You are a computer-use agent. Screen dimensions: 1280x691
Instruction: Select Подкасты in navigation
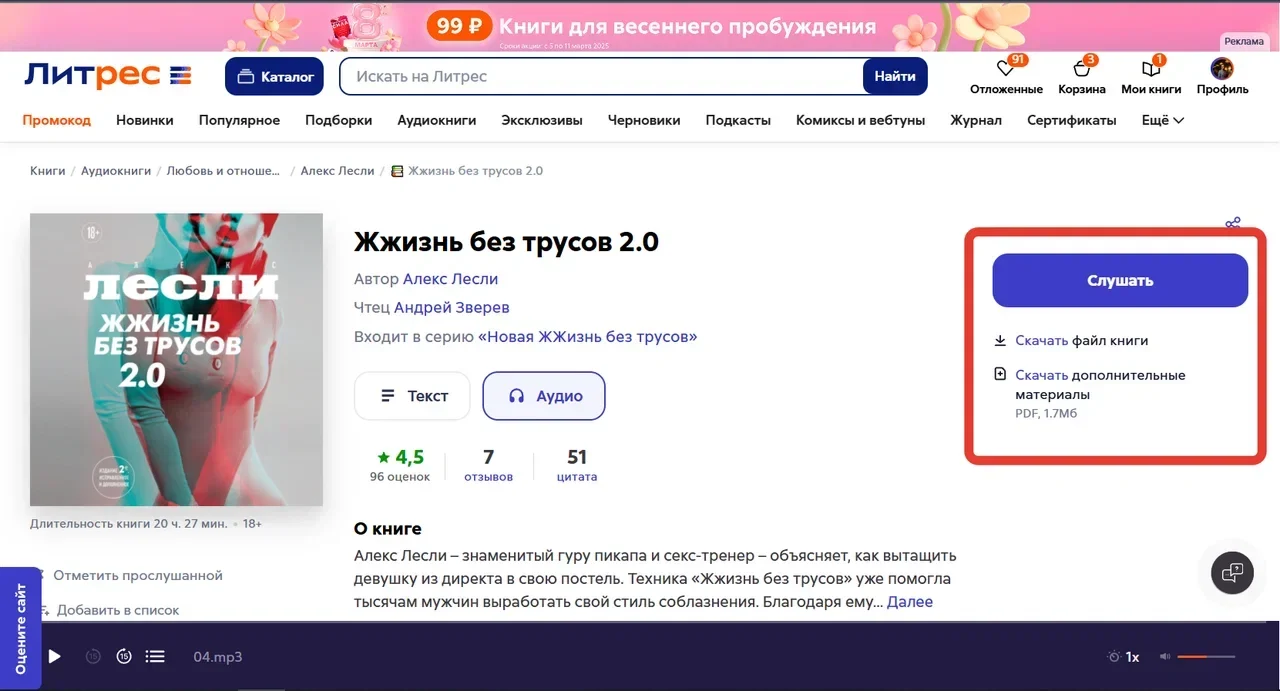click(738, 120)
